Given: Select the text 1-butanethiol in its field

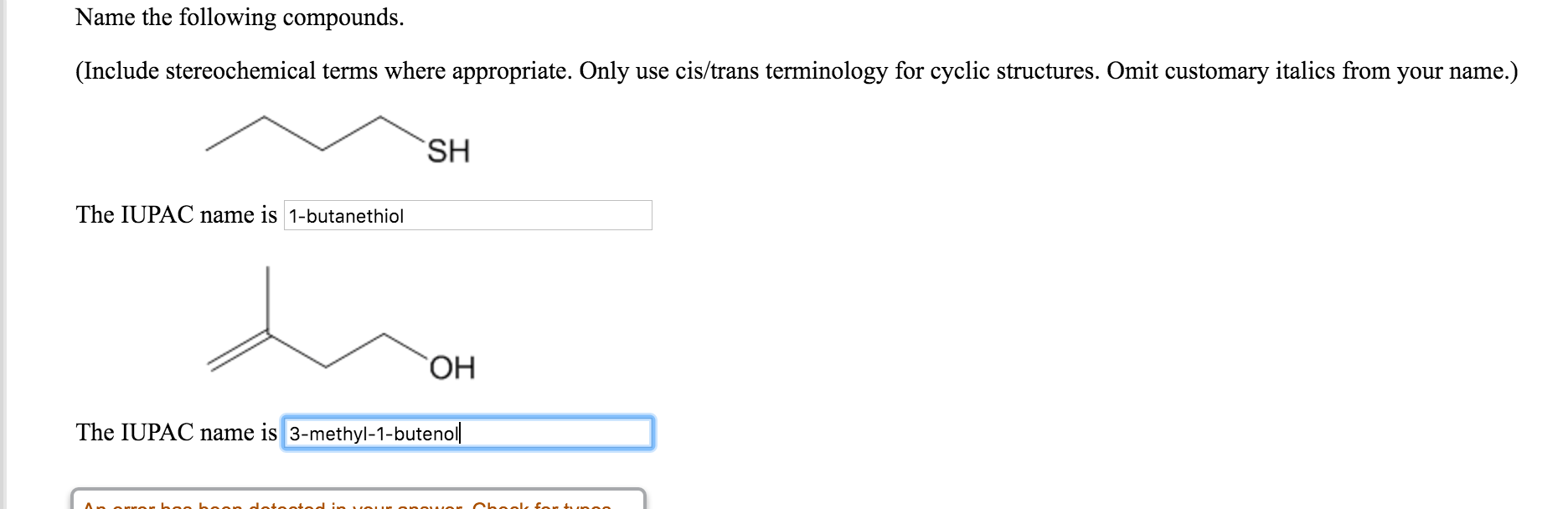Looking at the screenshot, I should coord(345,216).
